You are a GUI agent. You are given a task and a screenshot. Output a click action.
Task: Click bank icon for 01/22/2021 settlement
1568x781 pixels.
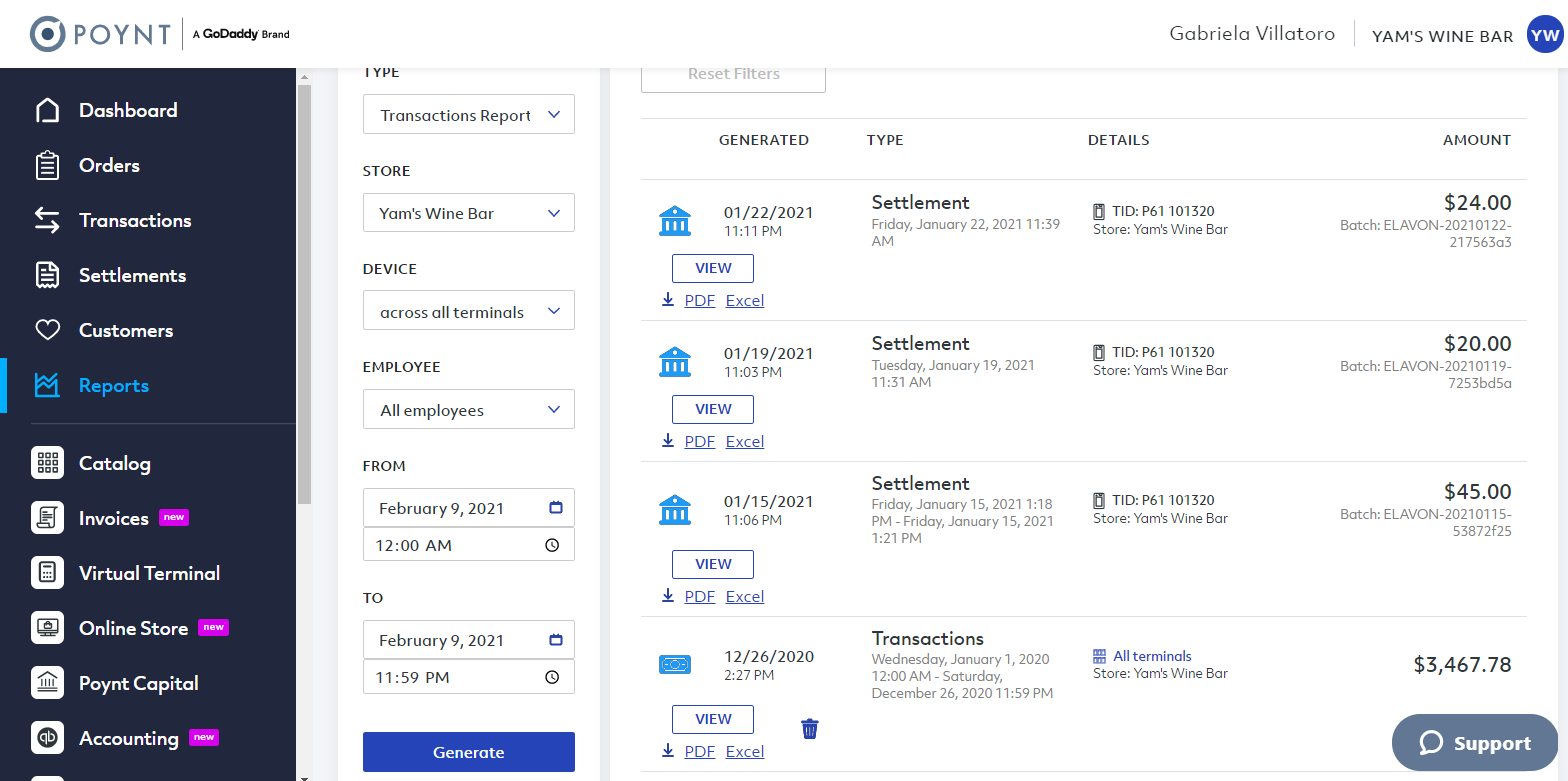tap(675, 221)
